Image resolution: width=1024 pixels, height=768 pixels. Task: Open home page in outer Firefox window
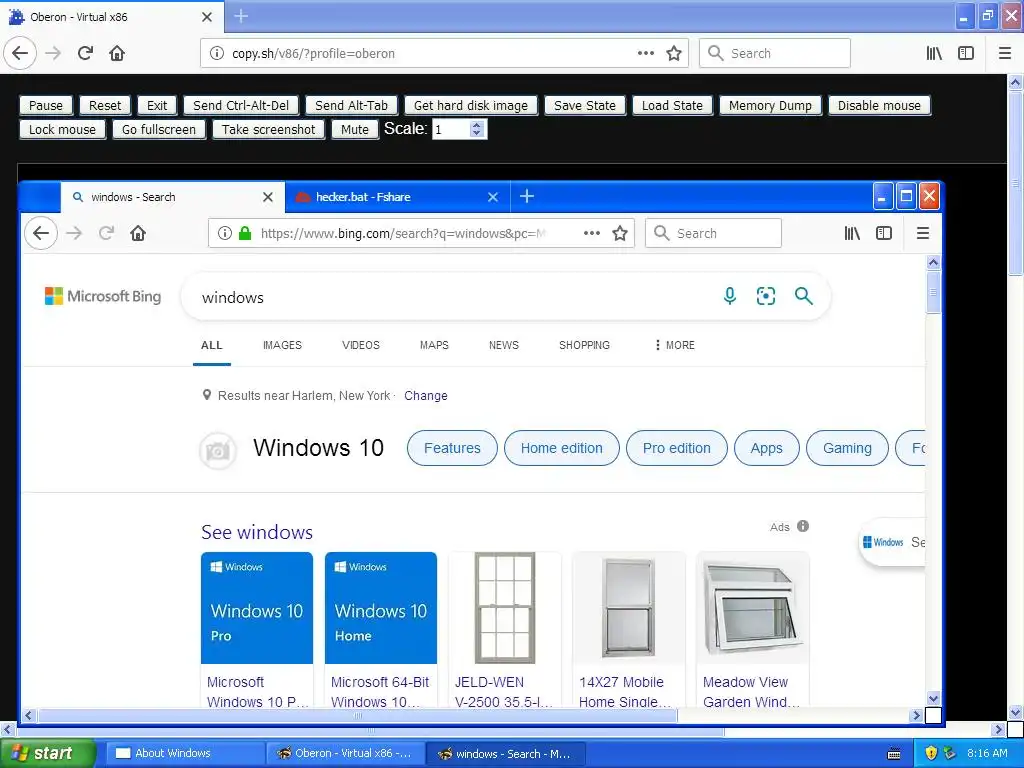pyautogui.click(x=117, y=53)
